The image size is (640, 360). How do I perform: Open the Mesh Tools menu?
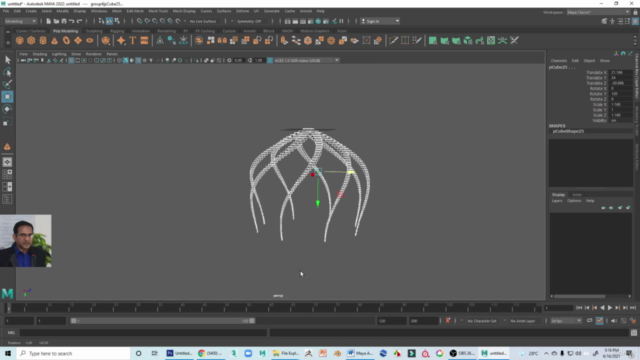(x=158, y=11)
